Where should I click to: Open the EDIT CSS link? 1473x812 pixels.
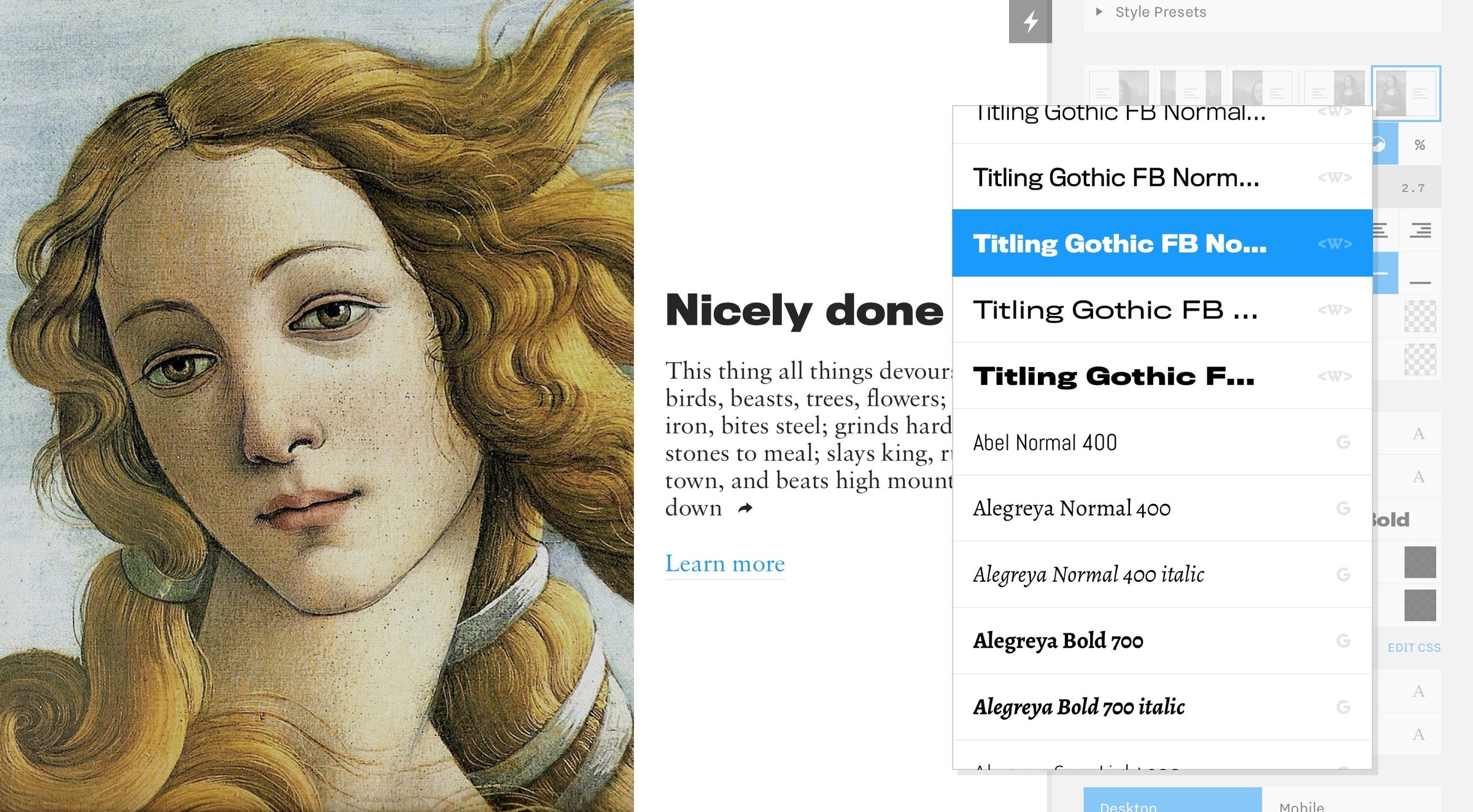(x=1414, y=648)
